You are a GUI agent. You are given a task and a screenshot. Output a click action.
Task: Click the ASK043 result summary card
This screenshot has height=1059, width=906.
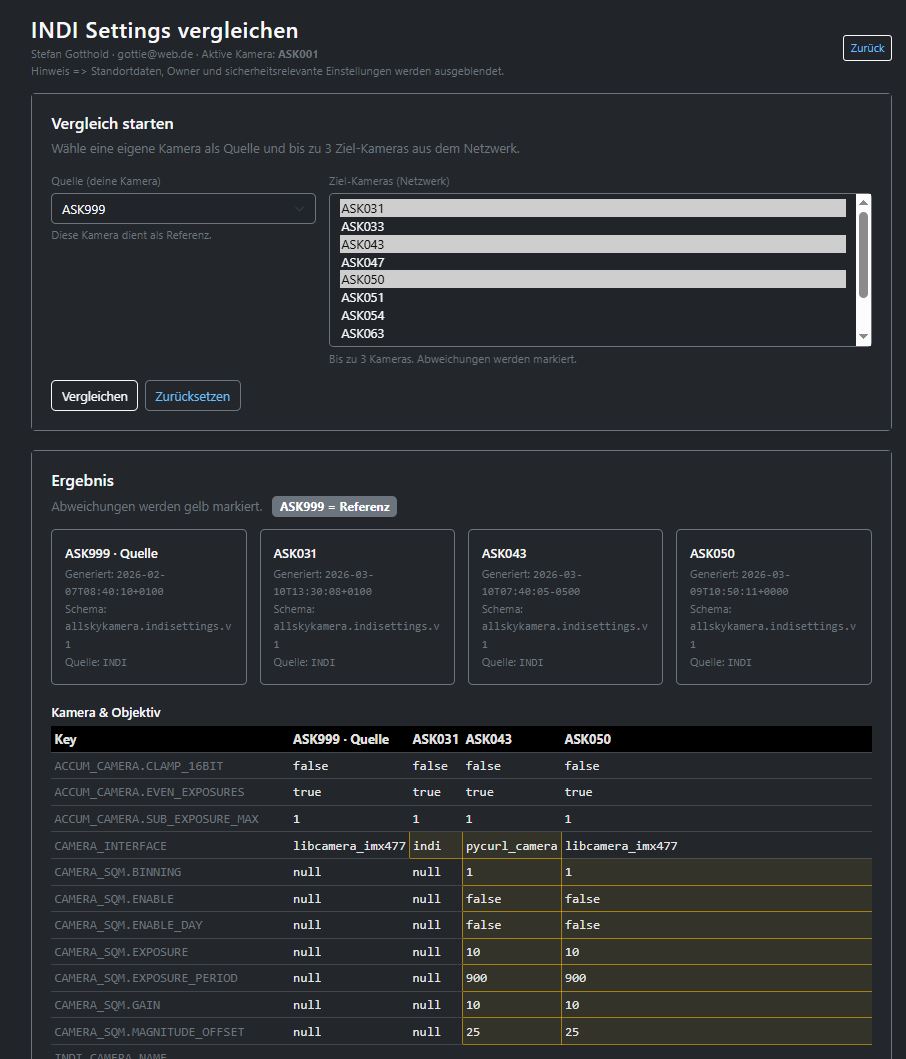pos(565,606)
